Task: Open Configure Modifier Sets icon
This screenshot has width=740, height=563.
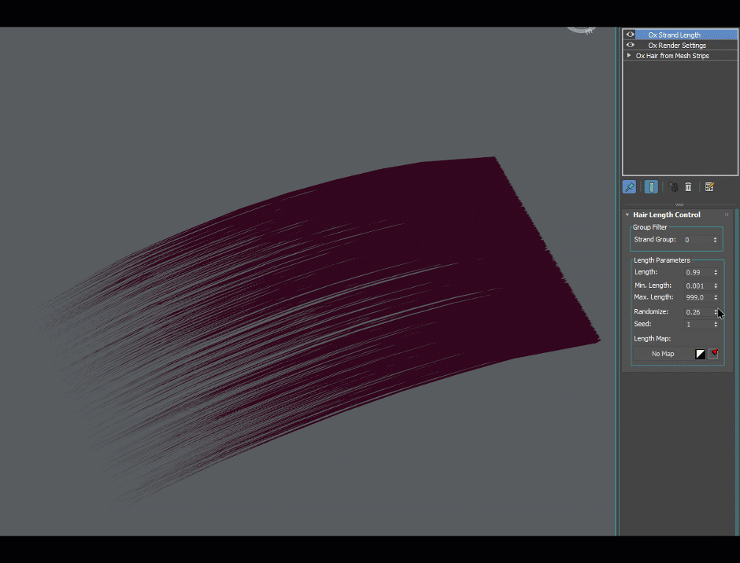Action: coord(709,187)
